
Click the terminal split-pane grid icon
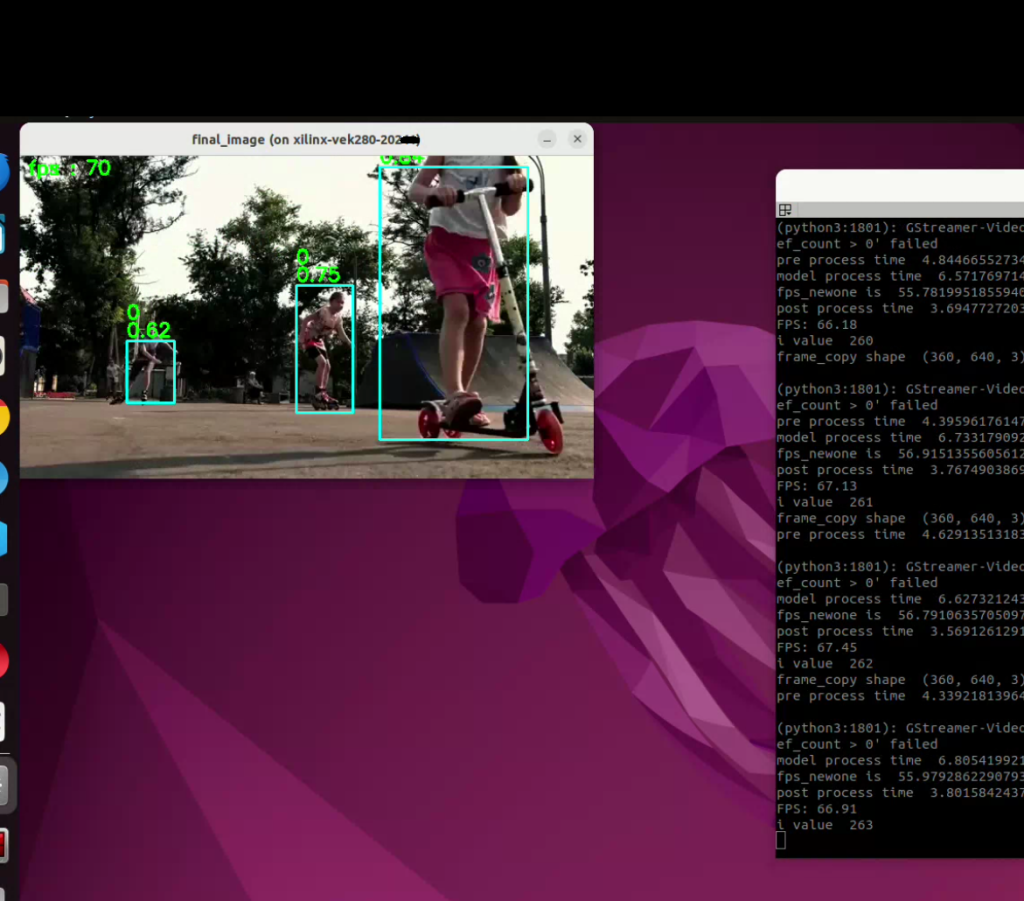coord(785,210)
